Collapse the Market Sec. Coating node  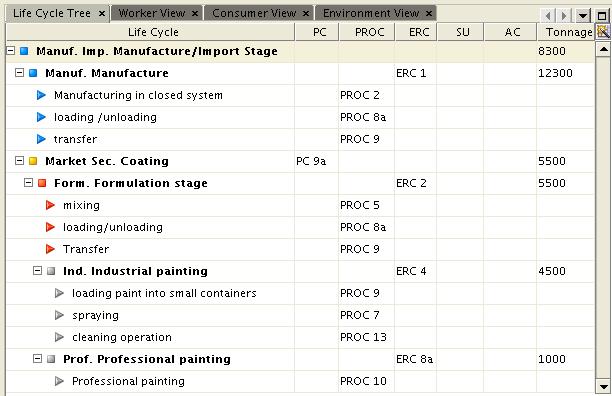click(x=19, y=161)
